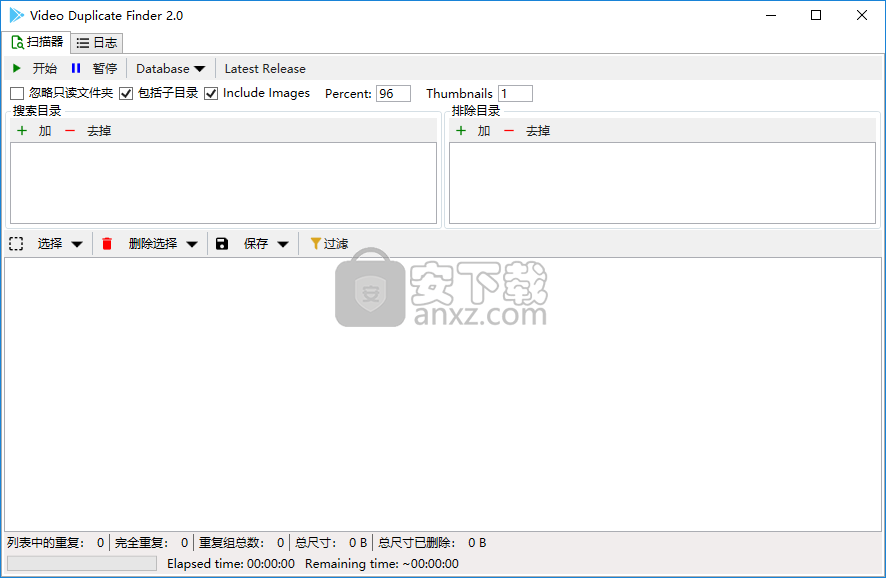Click the Video Duplicate Finder app logo
The height and width of the screenshot is (578, 886).
point(16,15)
